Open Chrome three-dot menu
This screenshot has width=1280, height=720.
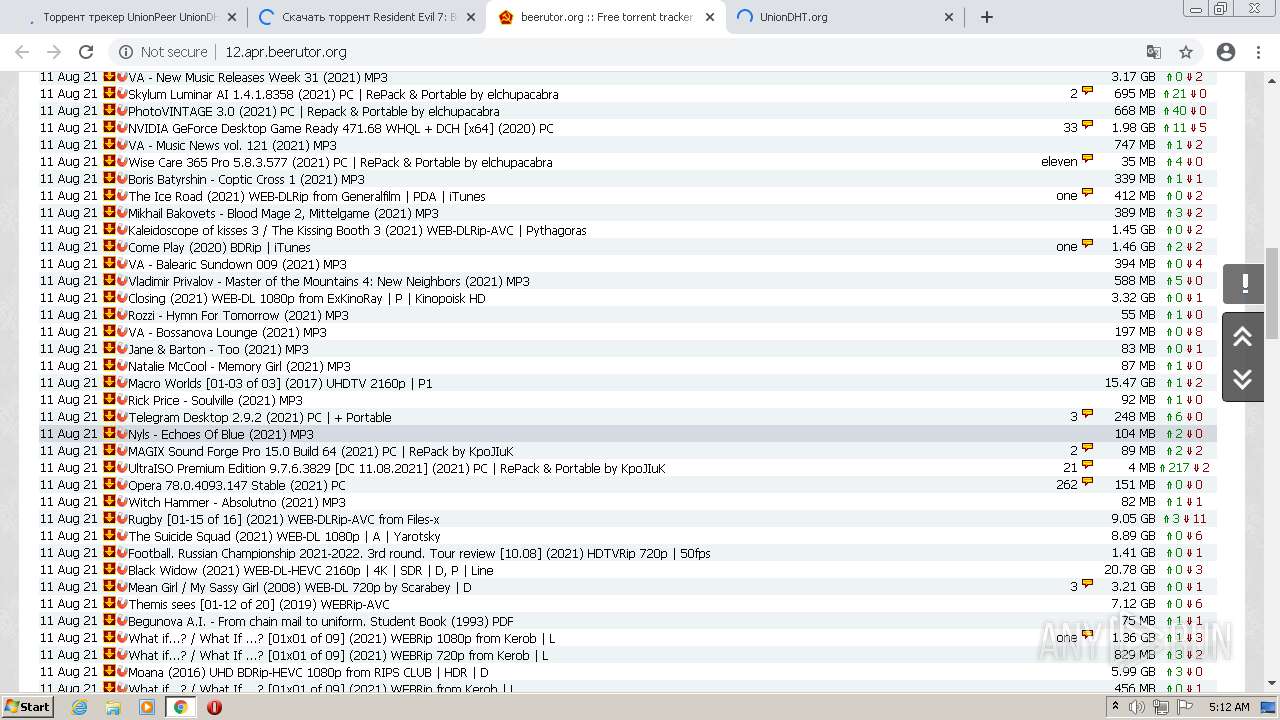[1259, 52]
